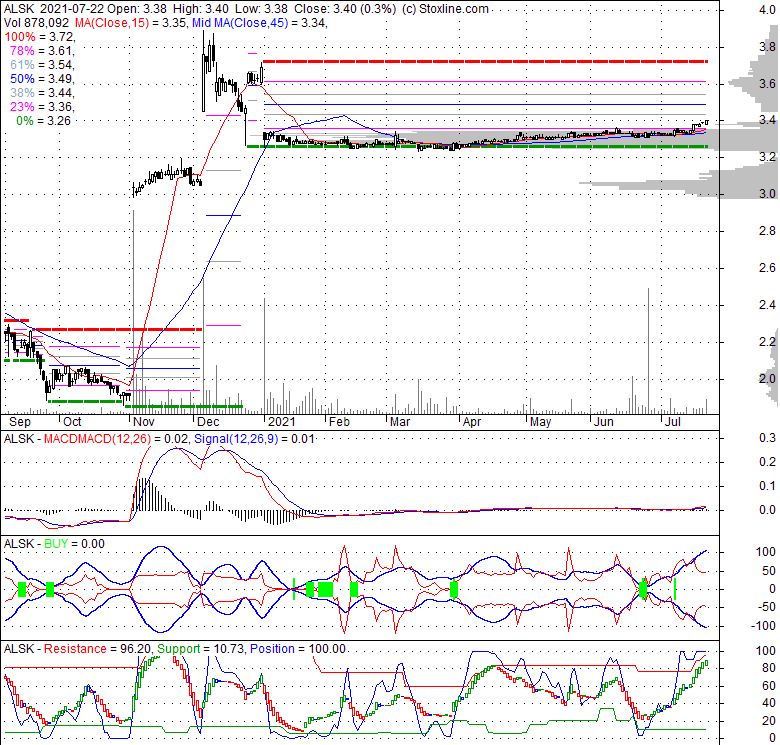Select the '100% = 3.72' Fibonacci level label

click(x=39, y=37)
